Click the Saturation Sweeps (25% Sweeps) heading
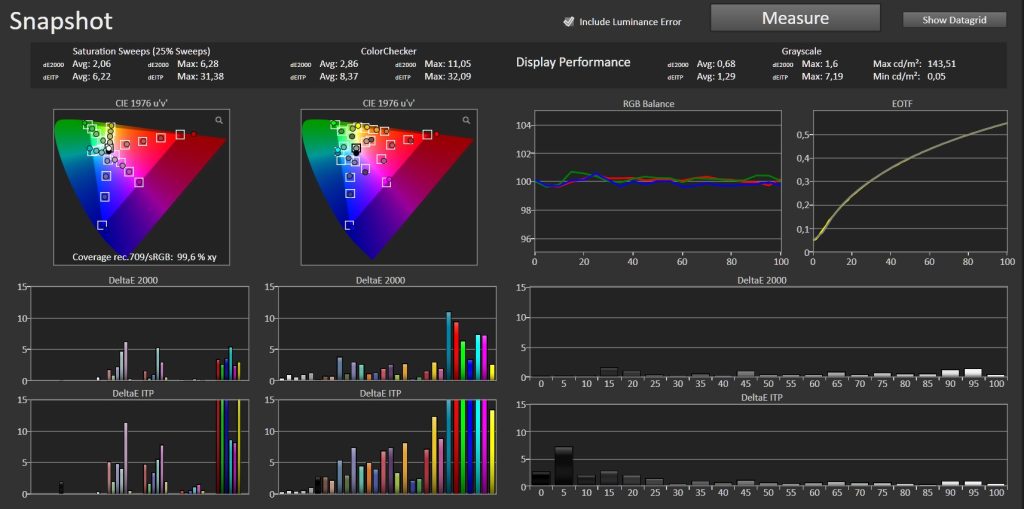Screen dimensions: 1024x509 pos(141,51)
